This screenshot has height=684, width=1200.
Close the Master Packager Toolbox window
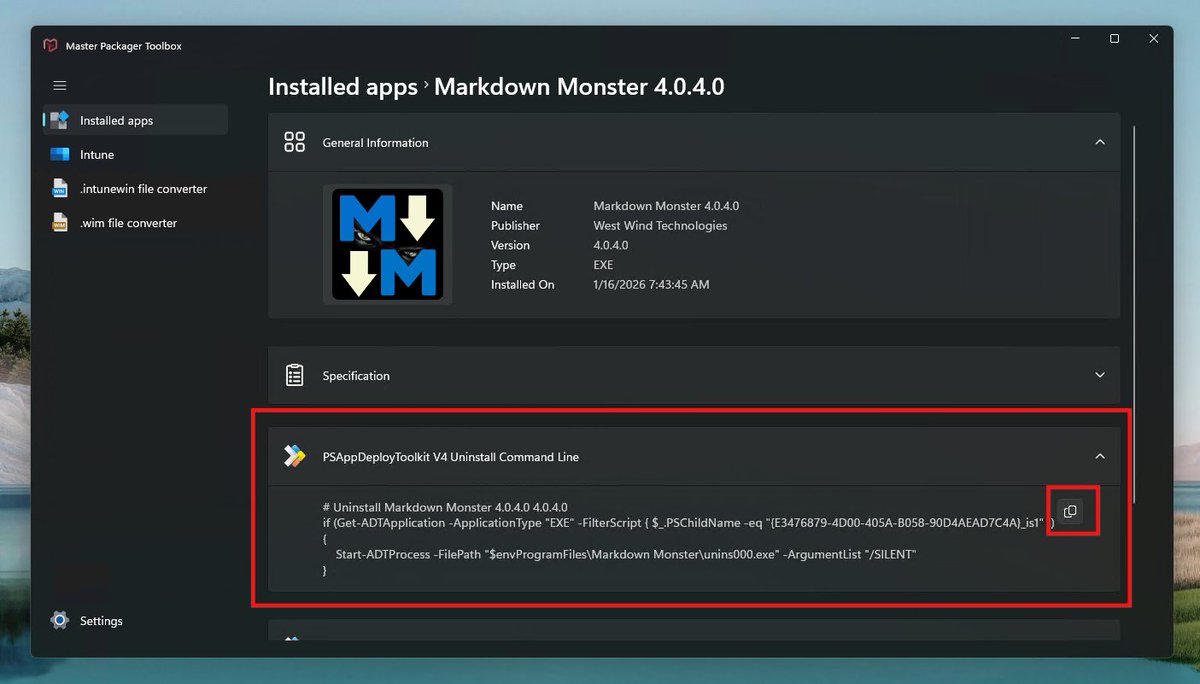pos(1153,39)
